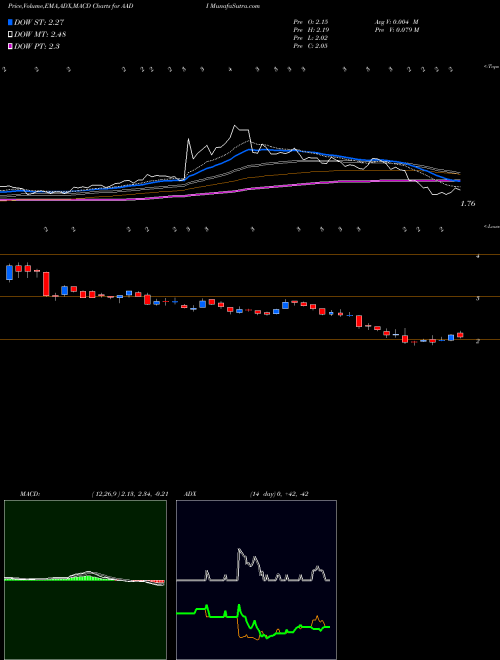
Task: Click the price axis label 3
Action: [478, 298]
